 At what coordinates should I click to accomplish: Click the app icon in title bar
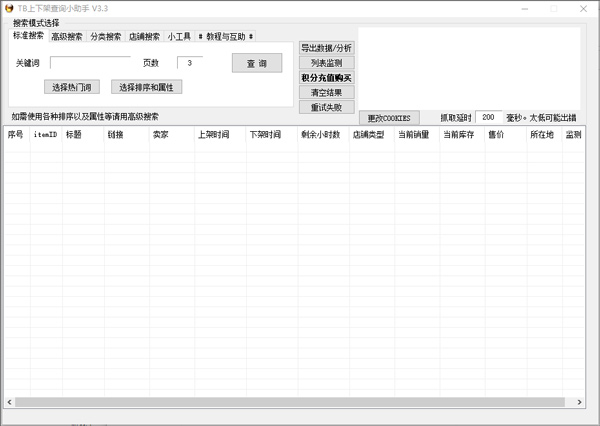[9, 8]
